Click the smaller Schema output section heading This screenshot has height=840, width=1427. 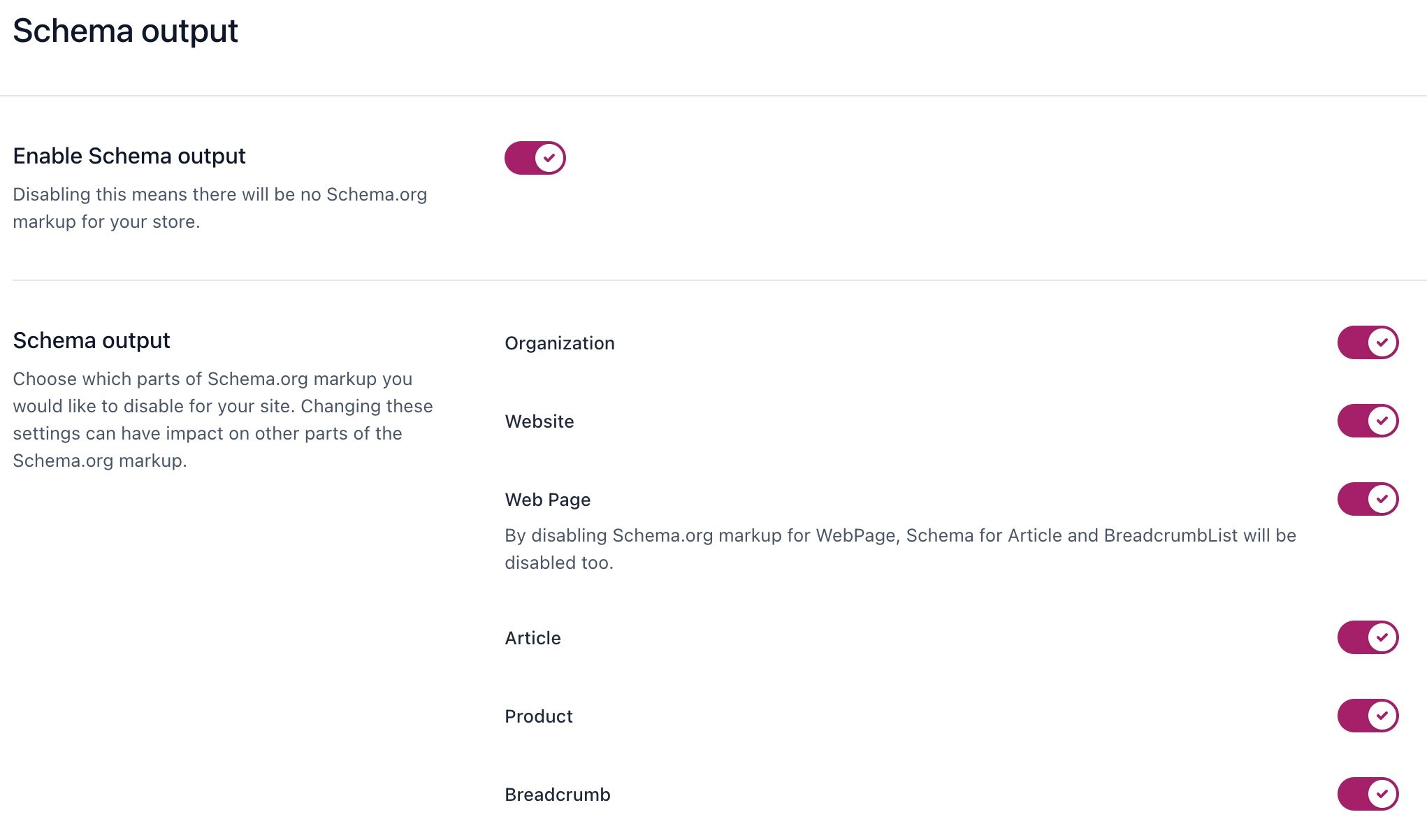[92, 340]
